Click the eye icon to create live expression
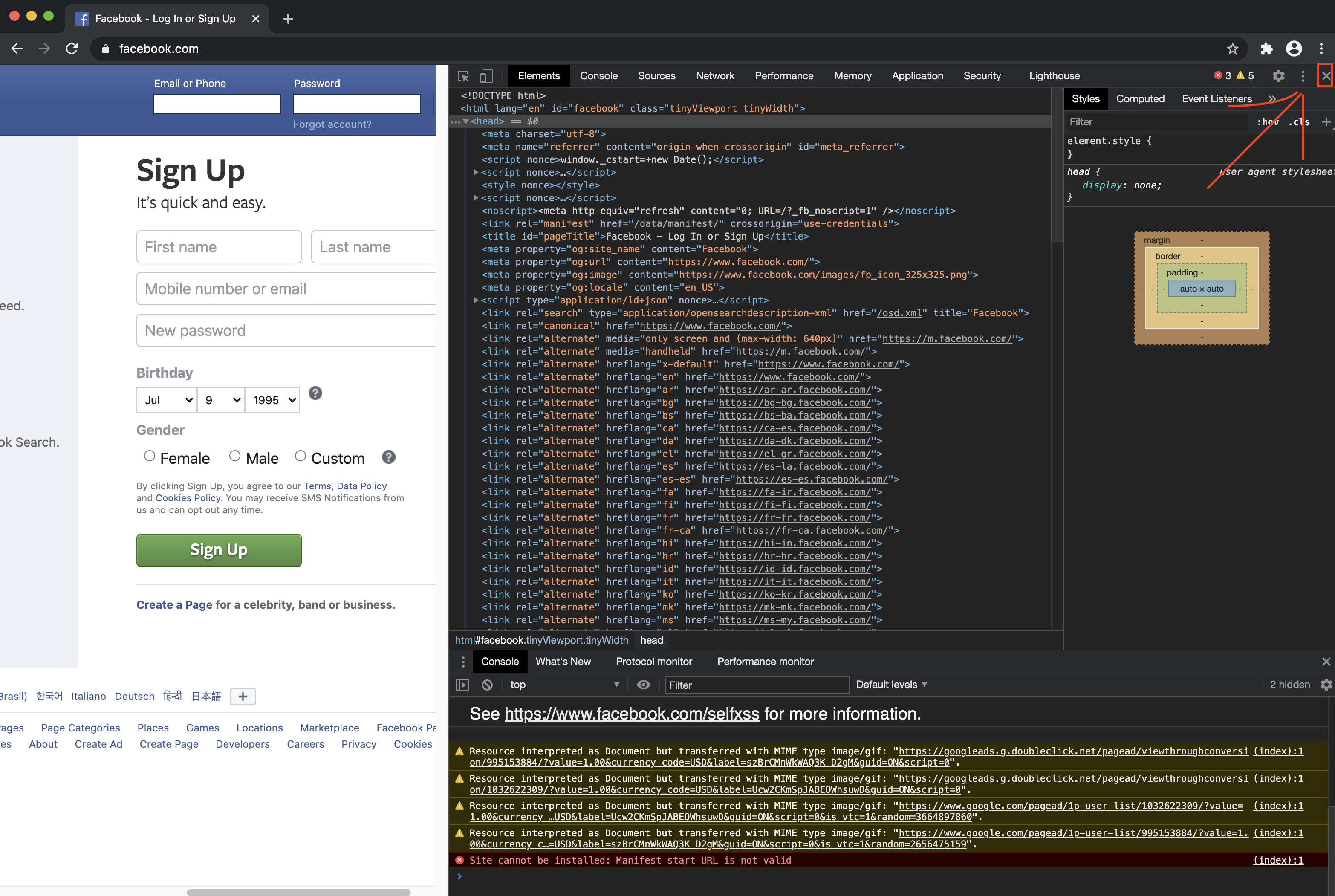Viewport: 1335px width, 896px height. [x=644, y=685]
